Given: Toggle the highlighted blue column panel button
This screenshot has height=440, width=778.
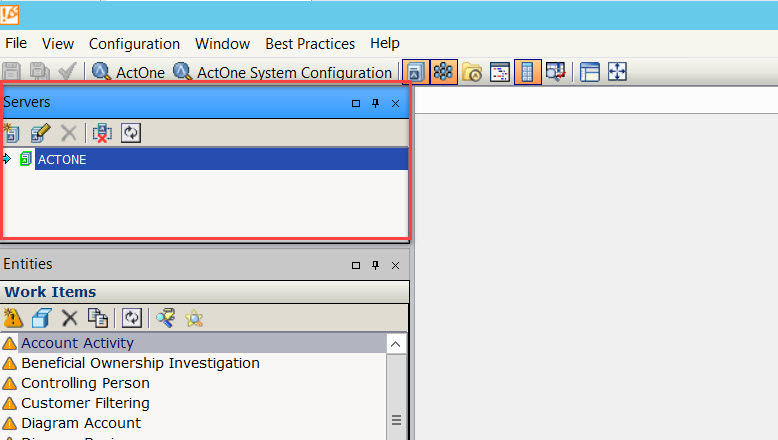Looking at the screenshot, I should point(527,72).
